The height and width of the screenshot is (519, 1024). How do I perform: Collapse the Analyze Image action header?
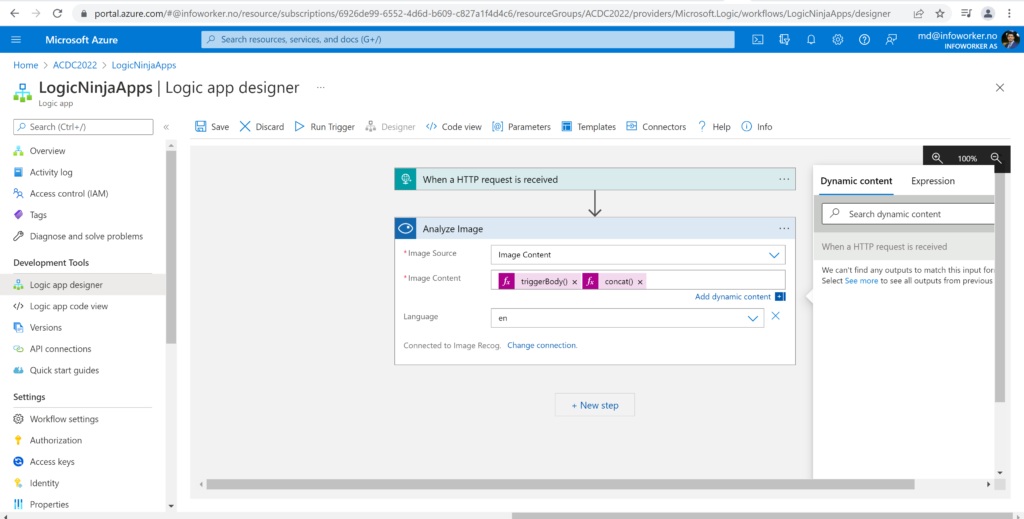click(x=595, y=228)
